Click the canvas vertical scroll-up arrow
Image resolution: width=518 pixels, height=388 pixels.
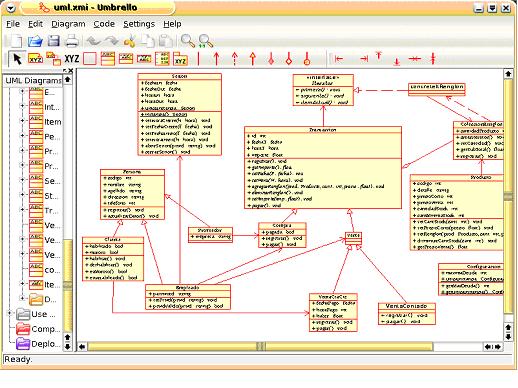(508, 73)
